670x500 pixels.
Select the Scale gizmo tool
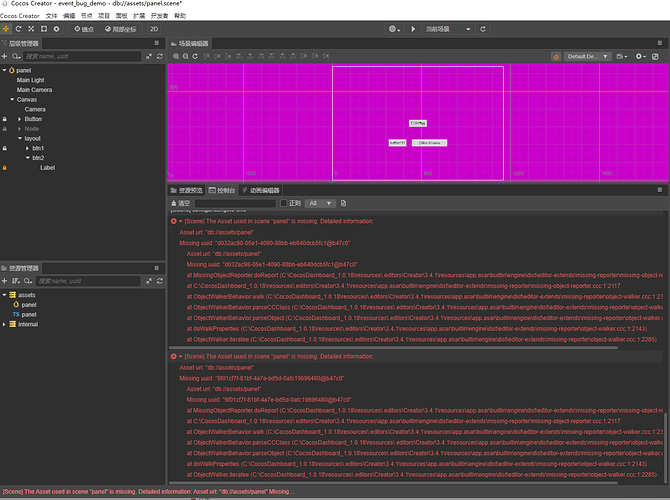point(31,29)
